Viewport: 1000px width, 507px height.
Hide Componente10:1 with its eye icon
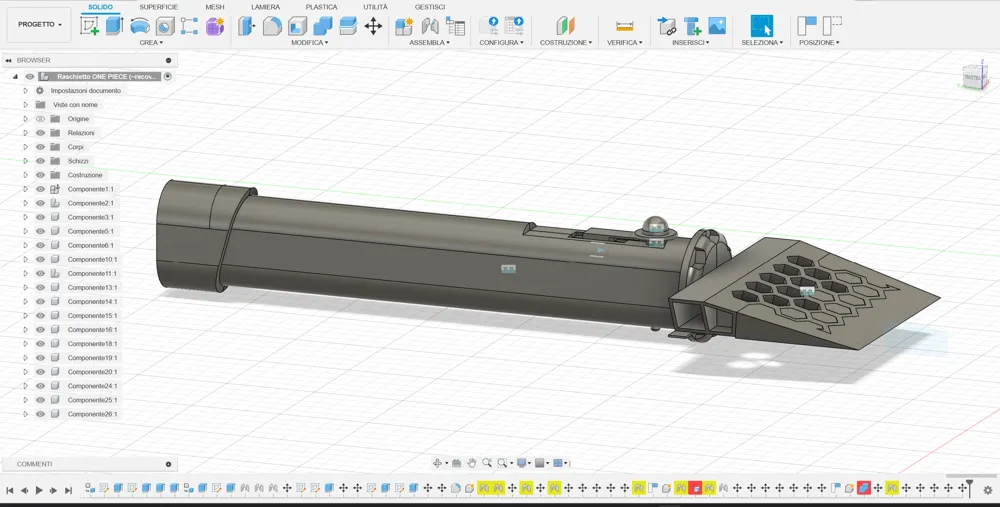pyautogui.click(x=40, y=259)
